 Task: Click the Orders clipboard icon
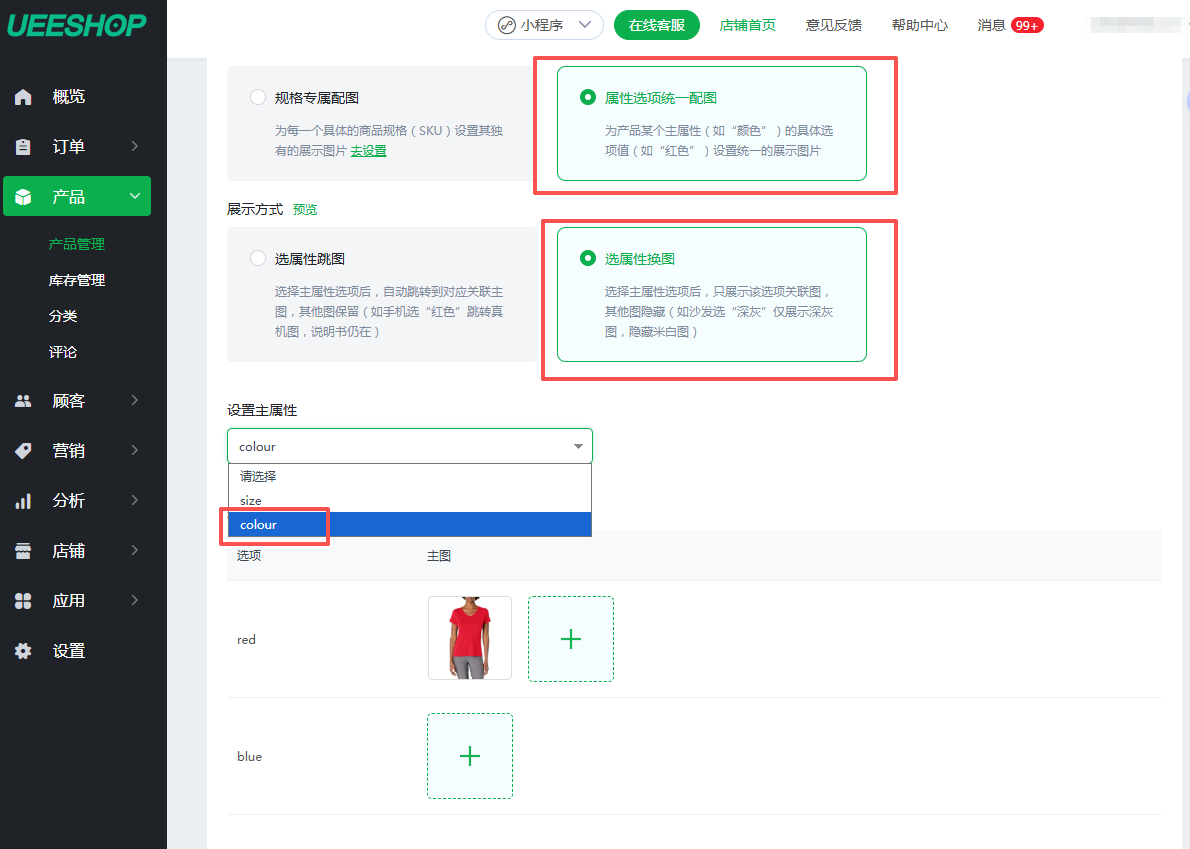click(x=23, y=147)
